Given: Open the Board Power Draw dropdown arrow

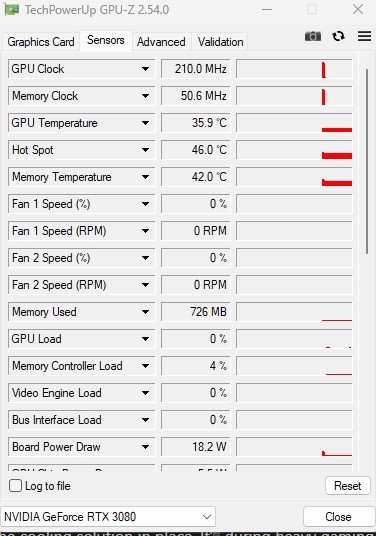Looking at the screenshot, I should [145, 447].
